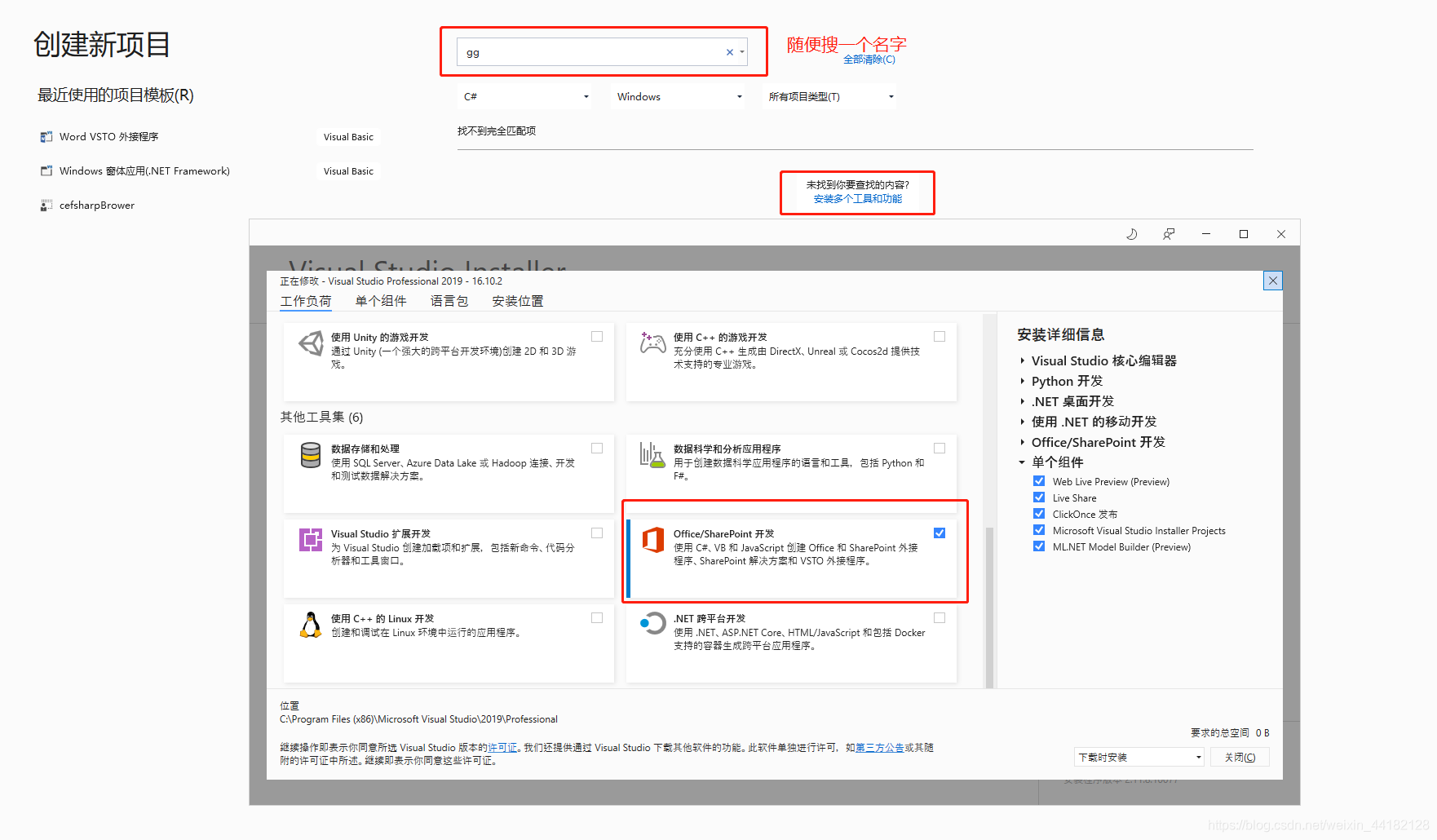Click the Visual Studio extension development icon
Viewport: 1437px width, 840px height.
(x=311, y=540)
